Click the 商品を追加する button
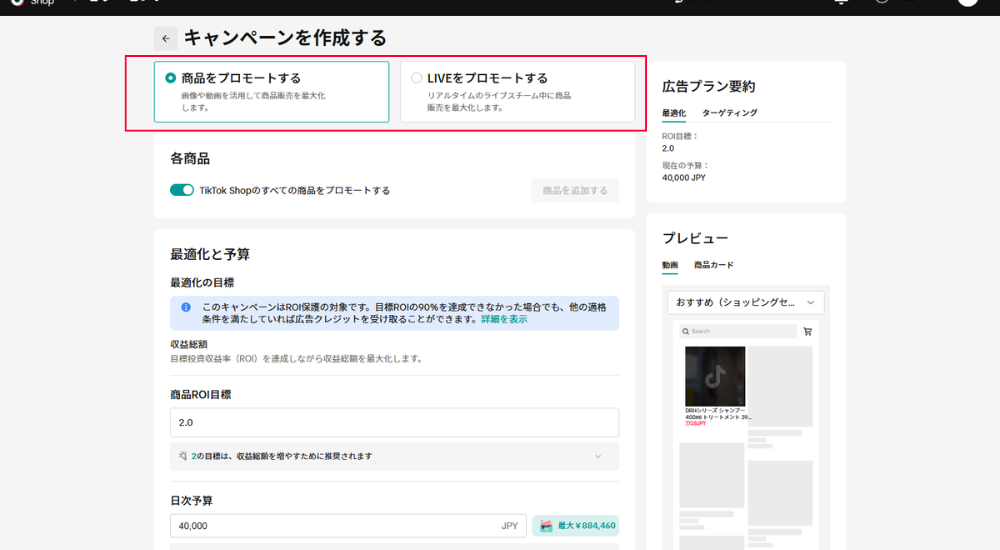 (x=575, y=190)
